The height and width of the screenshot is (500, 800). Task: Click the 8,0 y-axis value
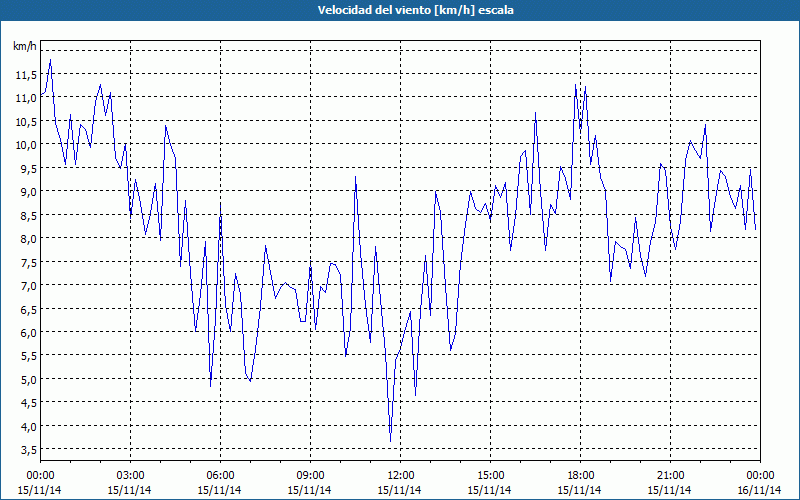pos(29,239)
